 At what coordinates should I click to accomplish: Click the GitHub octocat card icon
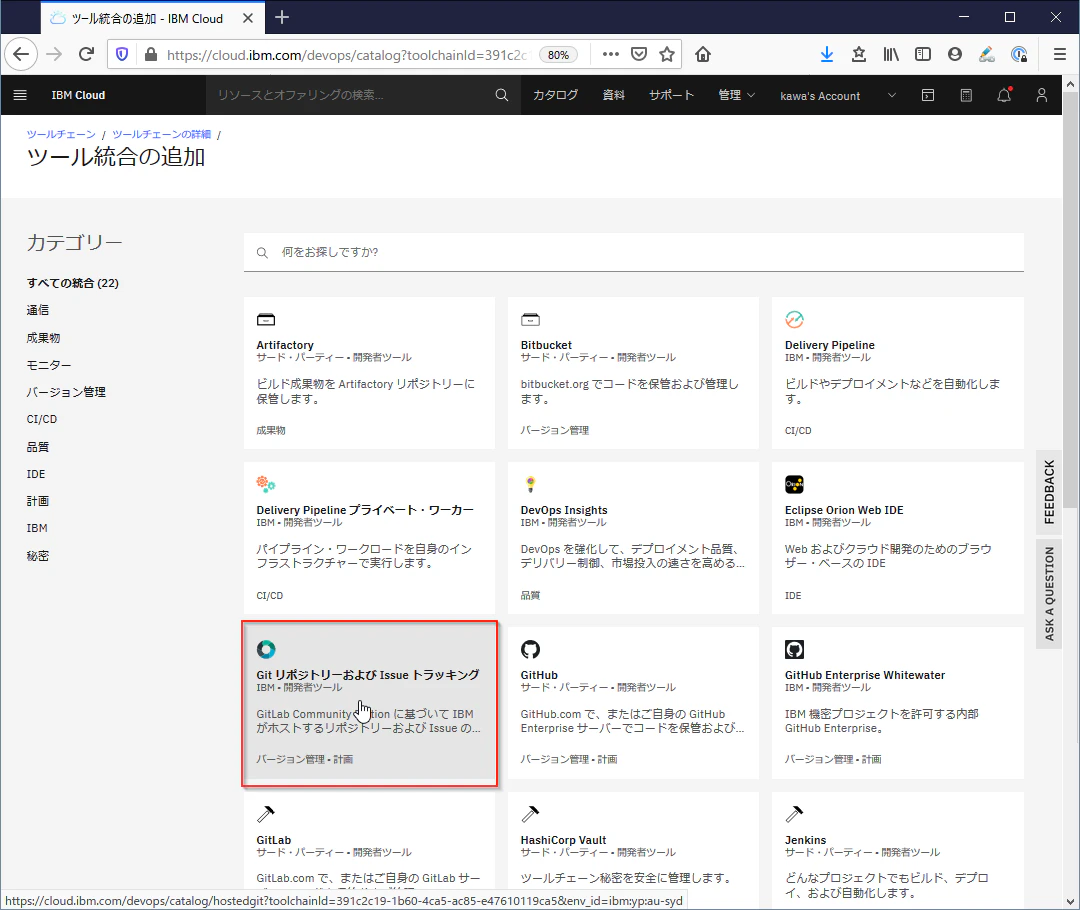(530, 649)
